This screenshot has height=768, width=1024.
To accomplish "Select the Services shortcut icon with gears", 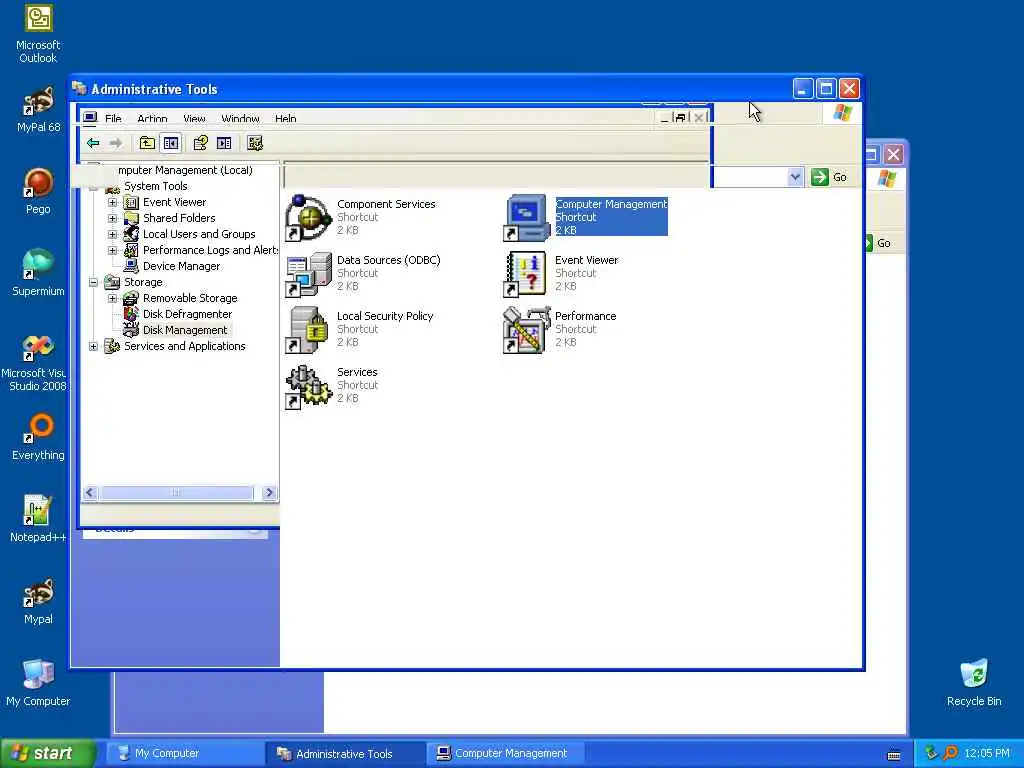I will 308,386.
